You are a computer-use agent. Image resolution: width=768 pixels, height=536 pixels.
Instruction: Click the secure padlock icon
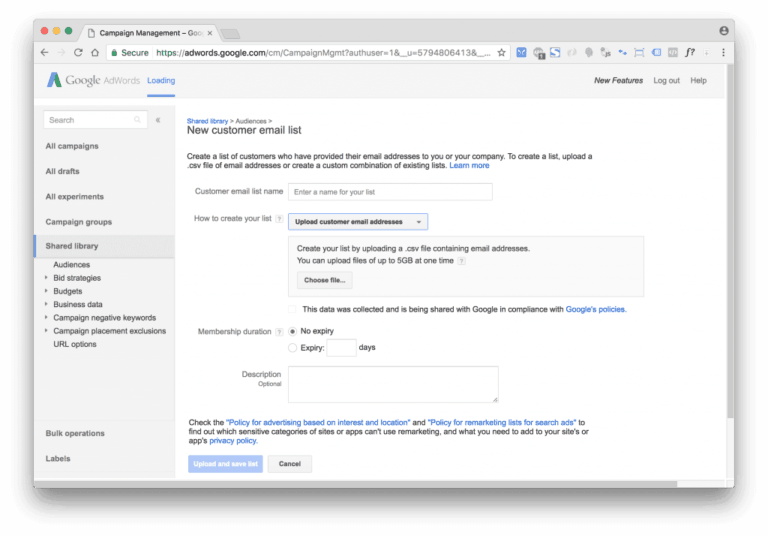click(x=114, y=52)
